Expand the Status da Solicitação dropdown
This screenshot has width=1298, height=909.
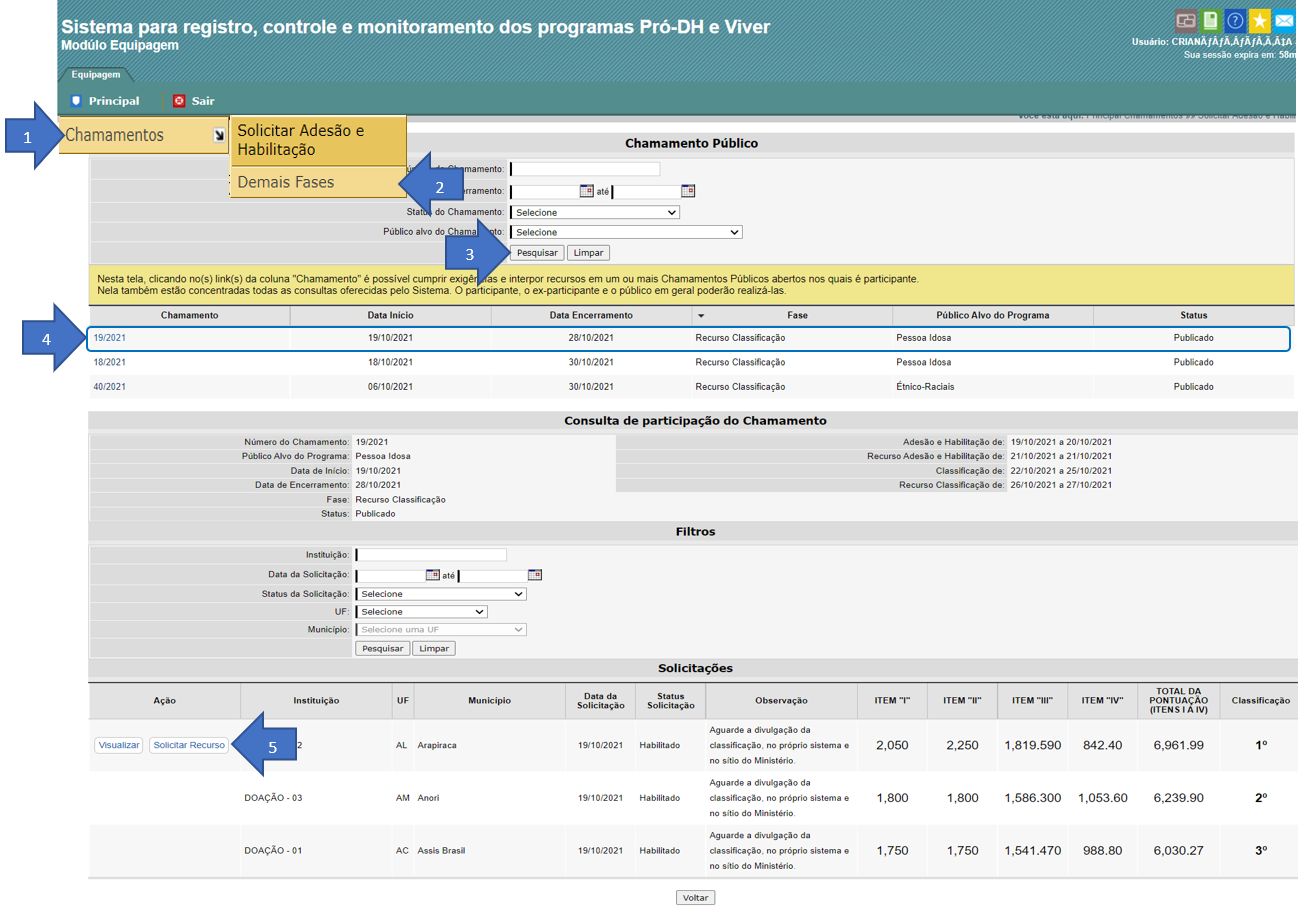pyautogui.click(x=441, y=594)
